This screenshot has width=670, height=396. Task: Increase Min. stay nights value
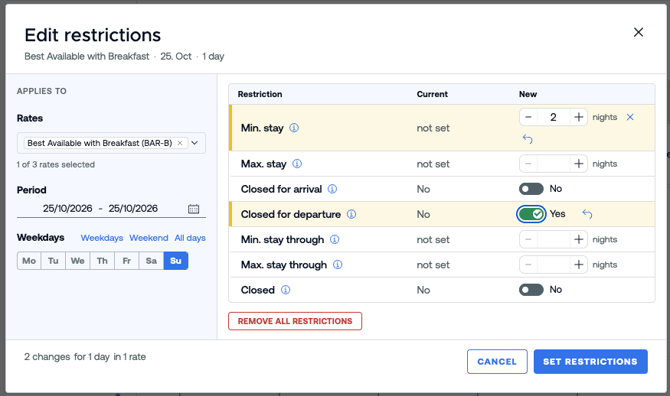pos(579,117)
